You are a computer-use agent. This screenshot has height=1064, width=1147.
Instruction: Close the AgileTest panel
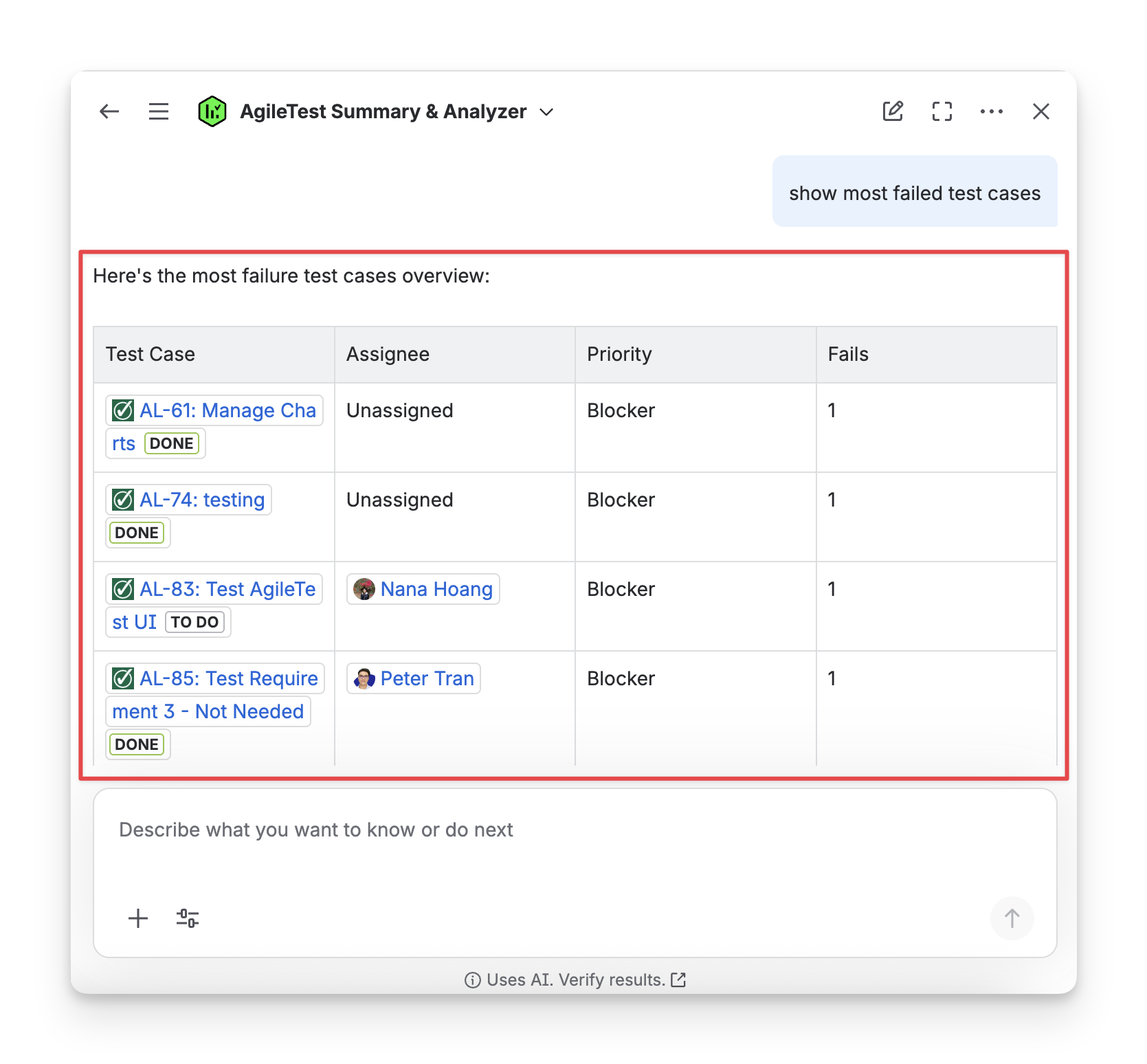[x=1040, y=111]
